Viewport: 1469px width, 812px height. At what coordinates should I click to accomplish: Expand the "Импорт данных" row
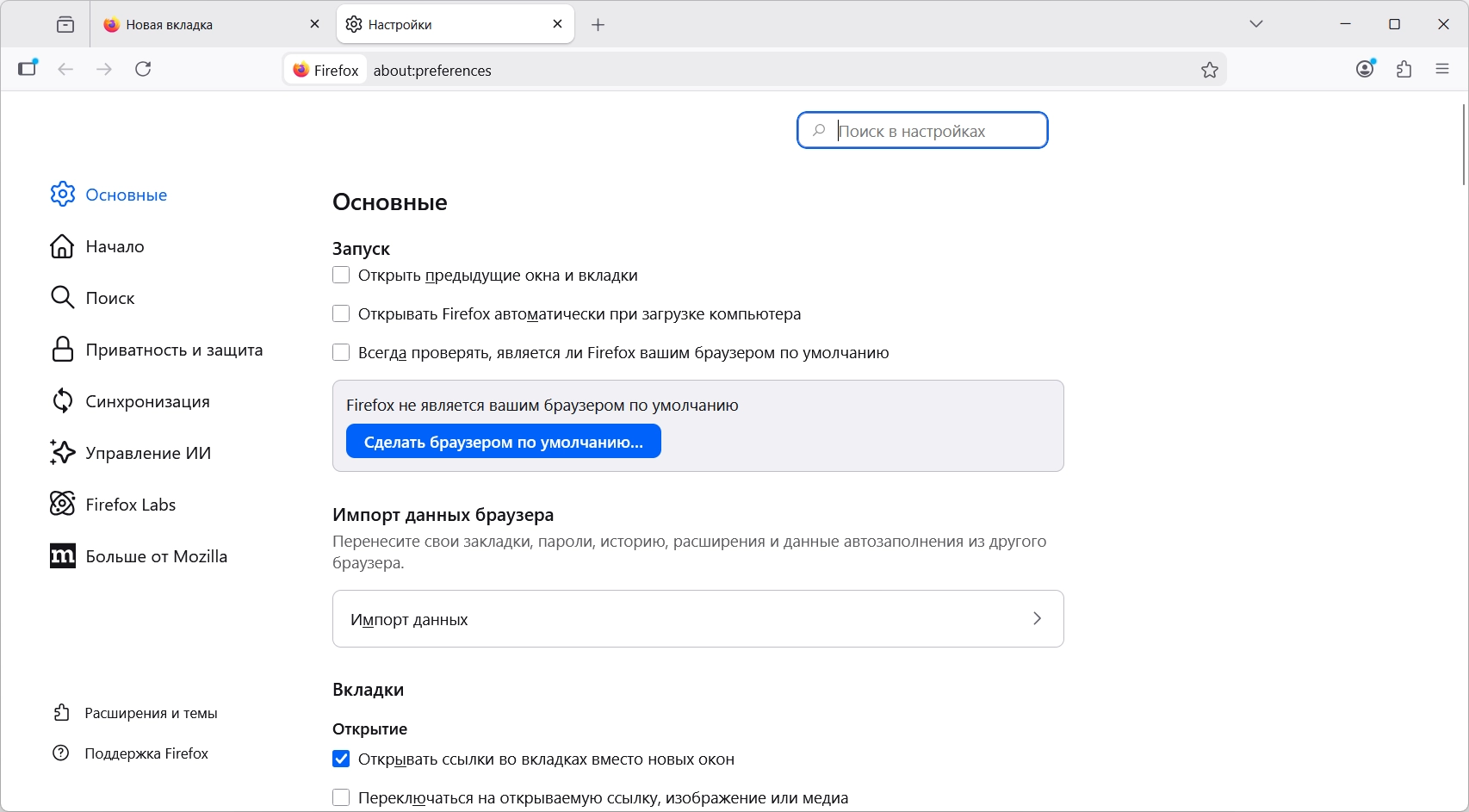pos(697,619)
